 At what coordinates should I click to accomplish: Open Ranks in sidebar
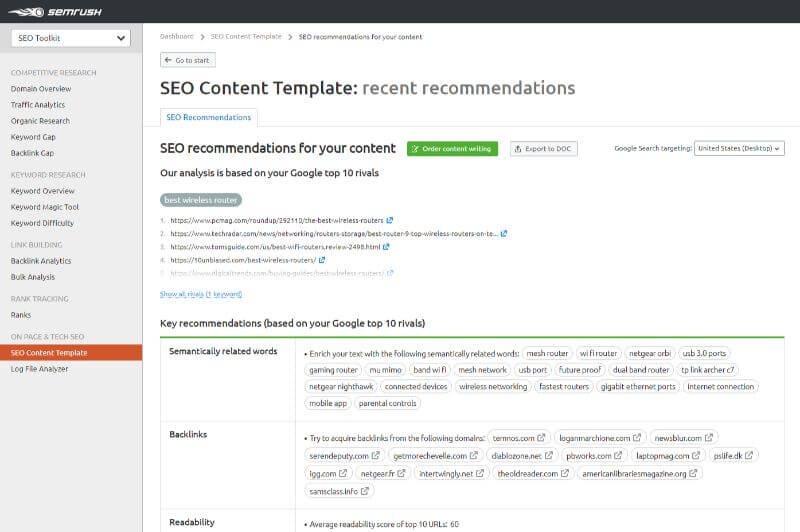pos(21,315)
